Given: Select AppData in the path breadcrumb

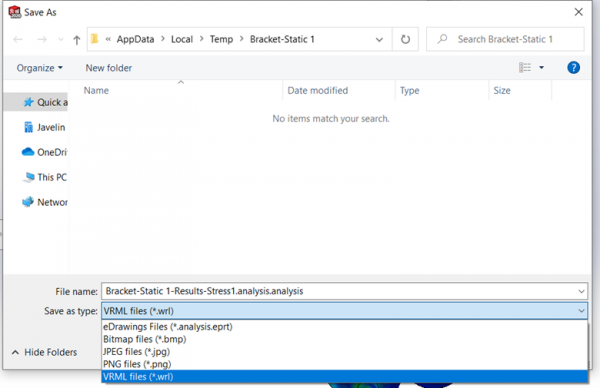Looking at the screenshot, I should (135, 39).
